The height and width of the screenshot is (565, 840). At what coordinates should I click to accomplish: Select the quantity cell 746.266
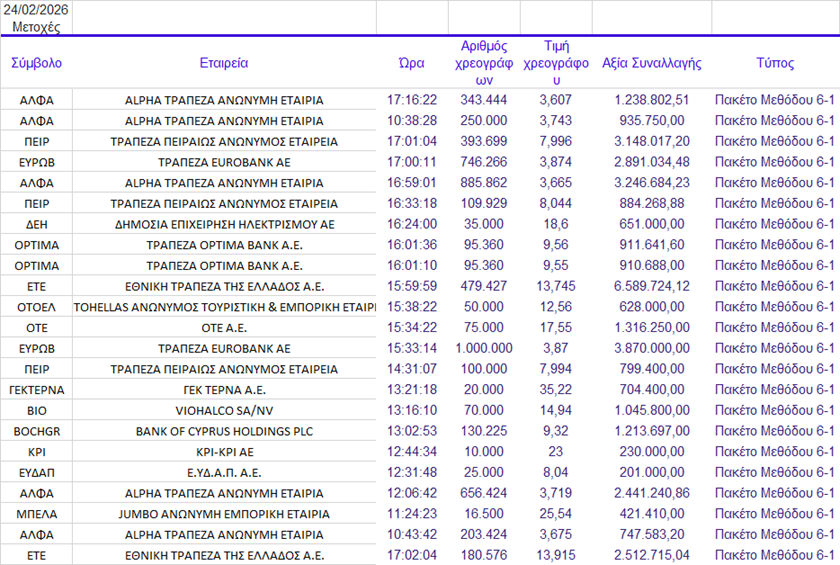pyautogui.click(x=484, y=162)
